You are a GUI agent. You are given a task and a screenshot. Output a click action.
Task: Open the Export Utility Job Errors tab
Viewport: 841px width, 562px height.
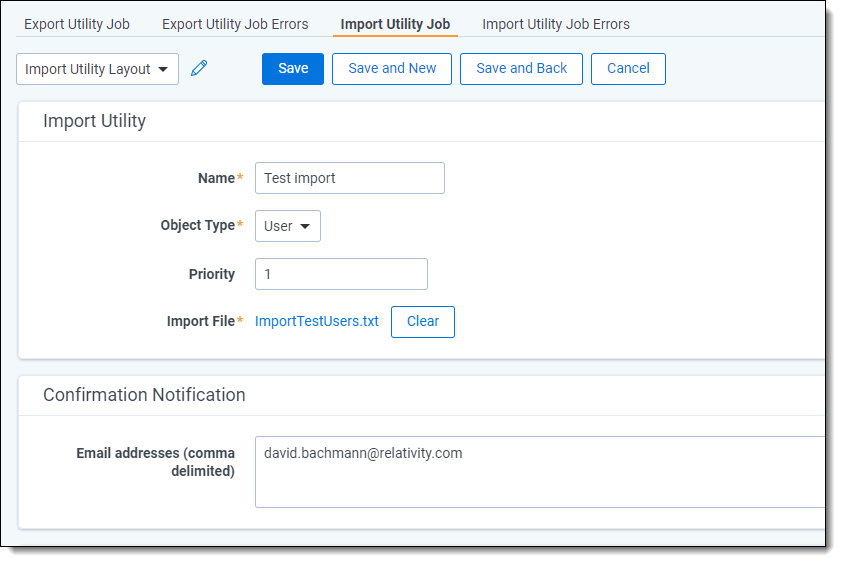click(235, 24)
